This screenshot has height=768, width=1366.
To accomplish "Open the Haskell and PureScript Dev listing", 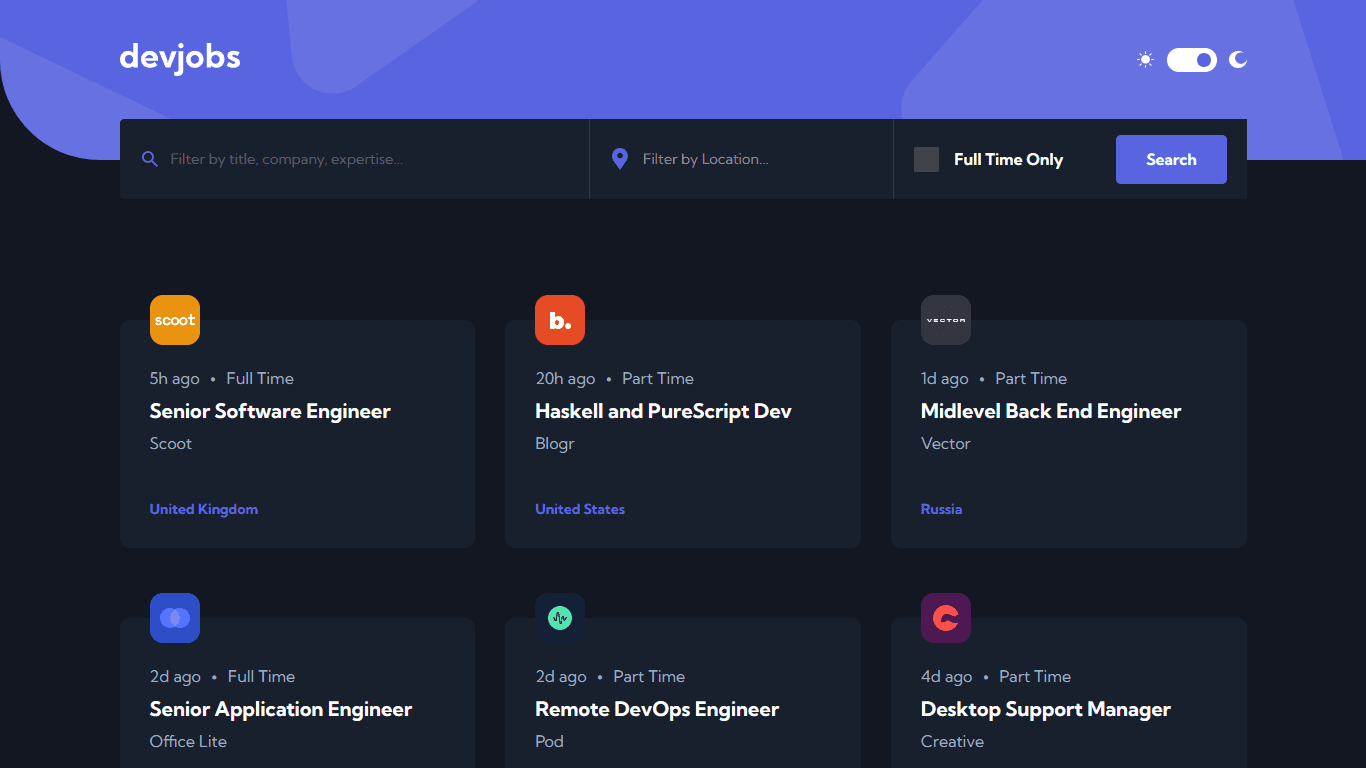I will (663, 411).
